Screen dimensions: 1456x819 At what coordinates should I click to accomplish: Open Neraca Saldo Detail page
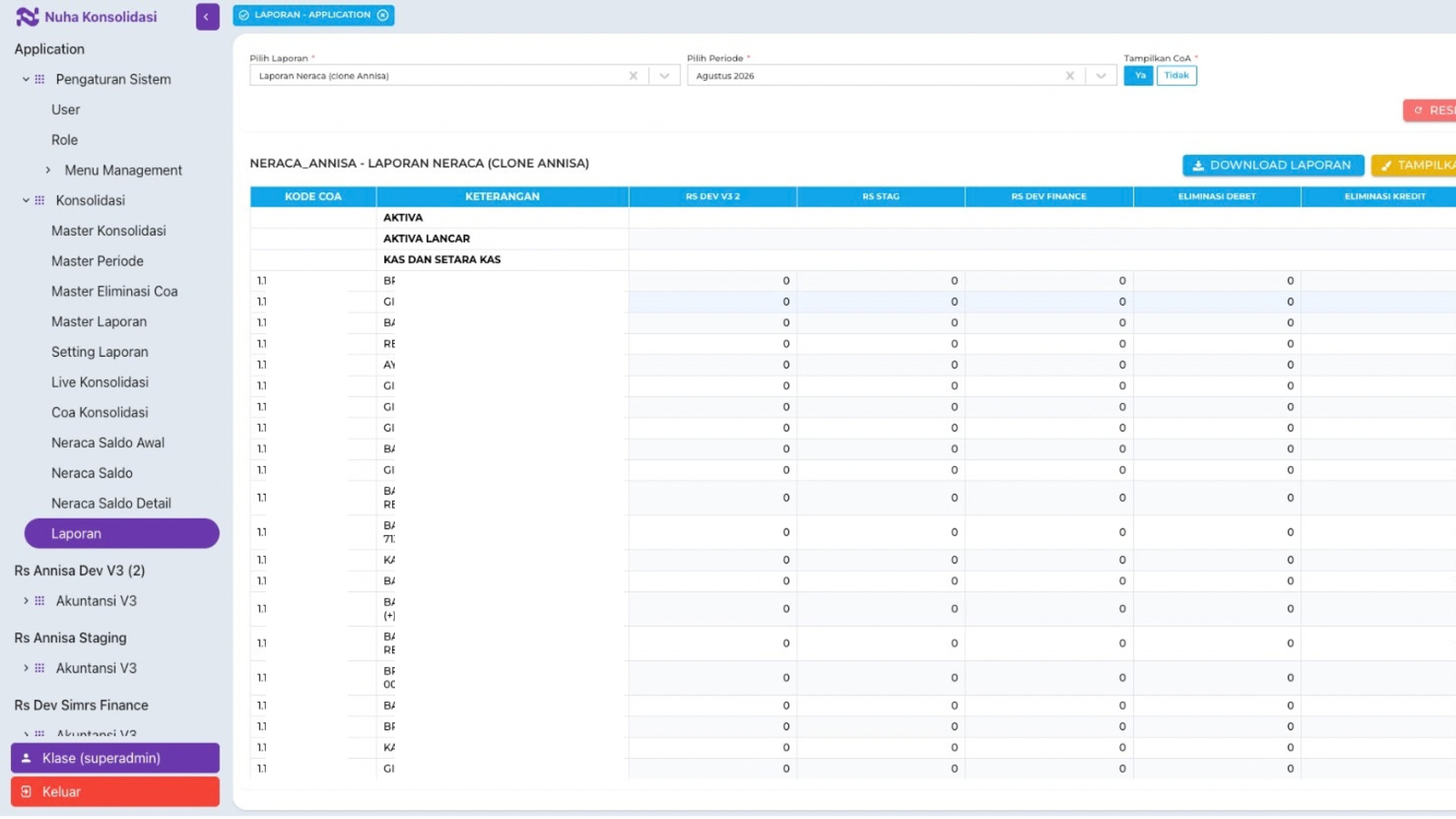[111, 503]
